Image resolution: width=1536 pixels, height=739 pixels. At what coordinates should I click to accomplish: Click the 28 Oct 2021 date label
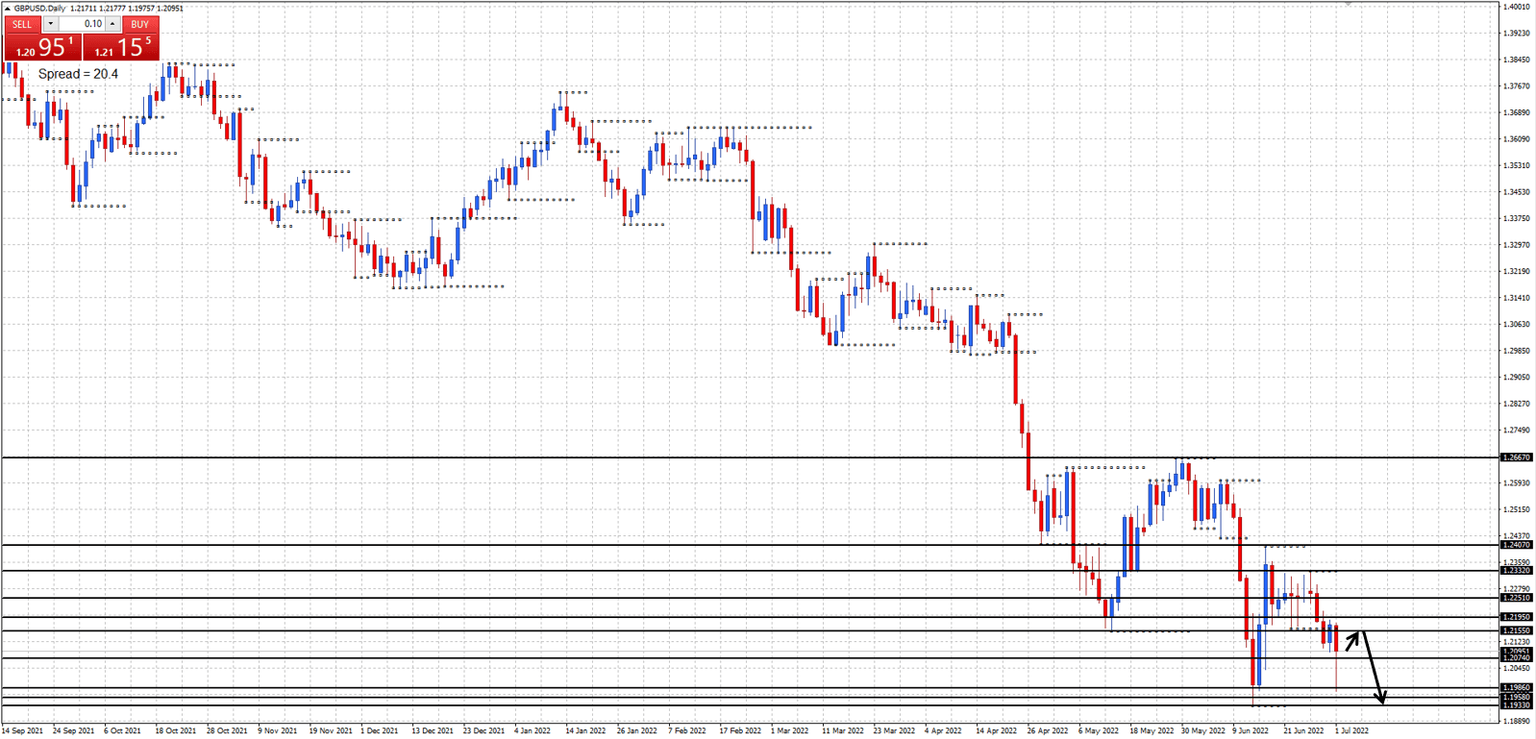click(227, 731)
